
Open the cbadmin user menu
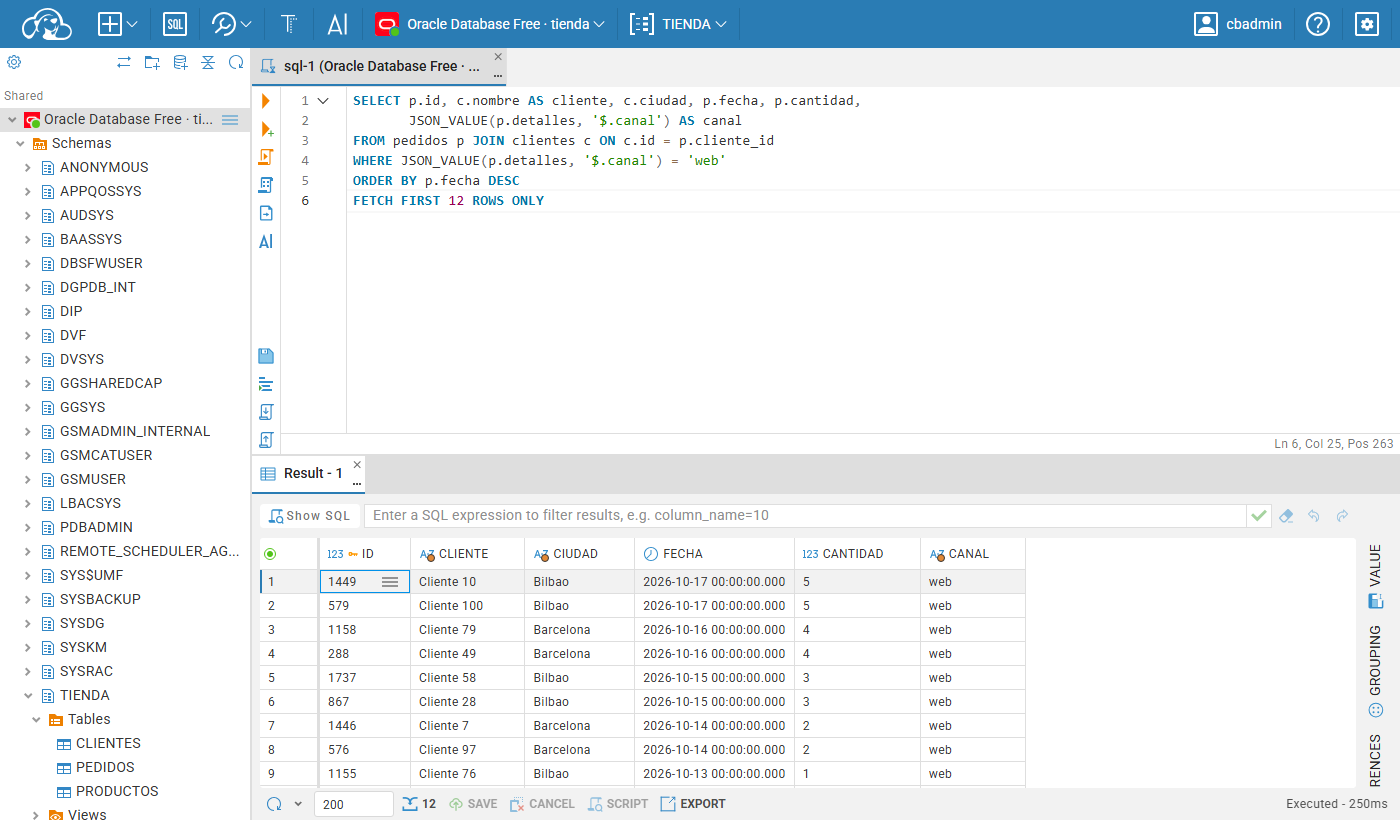pyautogui.click(x=1238, y=24)
